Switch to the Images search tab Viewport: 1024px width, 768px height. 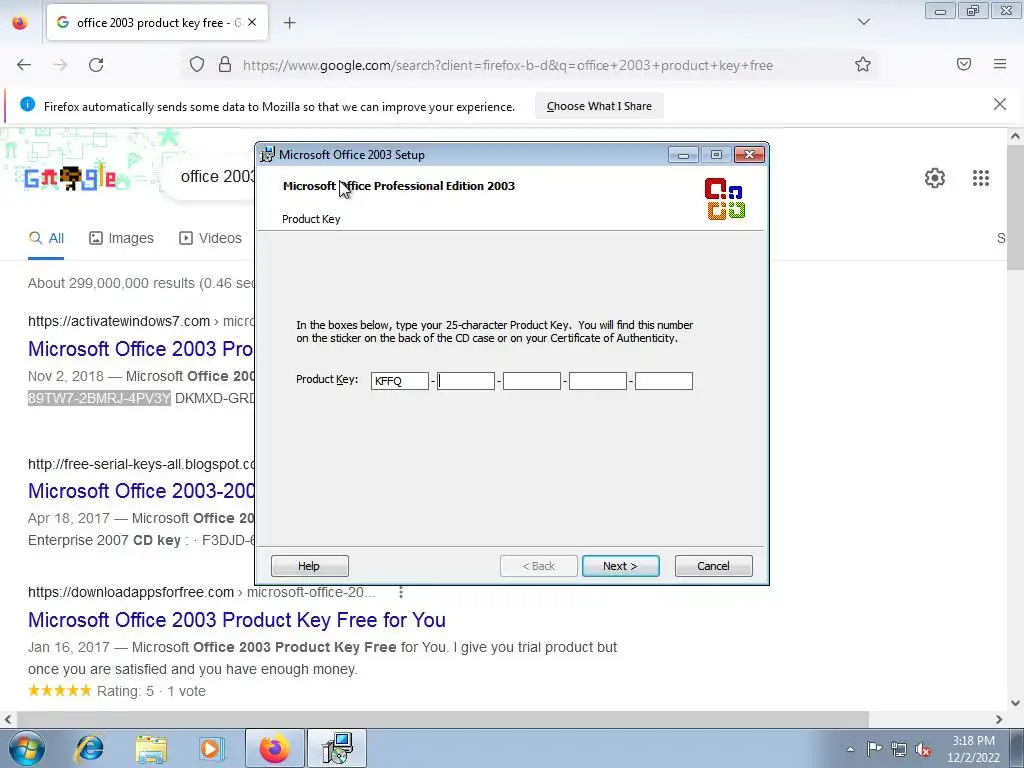click(x=121, y=238)
